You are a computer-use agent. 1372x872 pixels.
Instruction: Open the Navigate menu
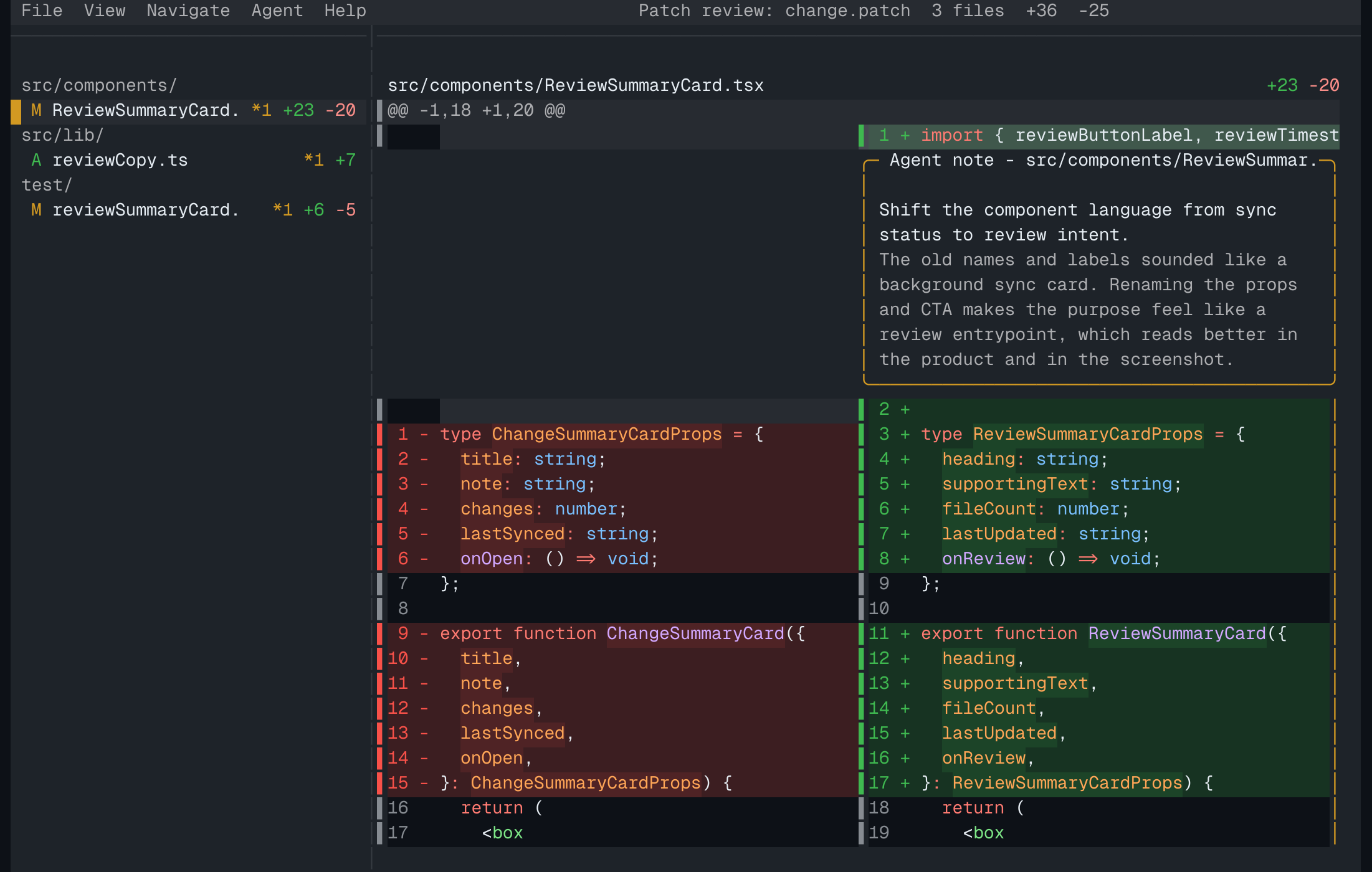pos(188,11)
